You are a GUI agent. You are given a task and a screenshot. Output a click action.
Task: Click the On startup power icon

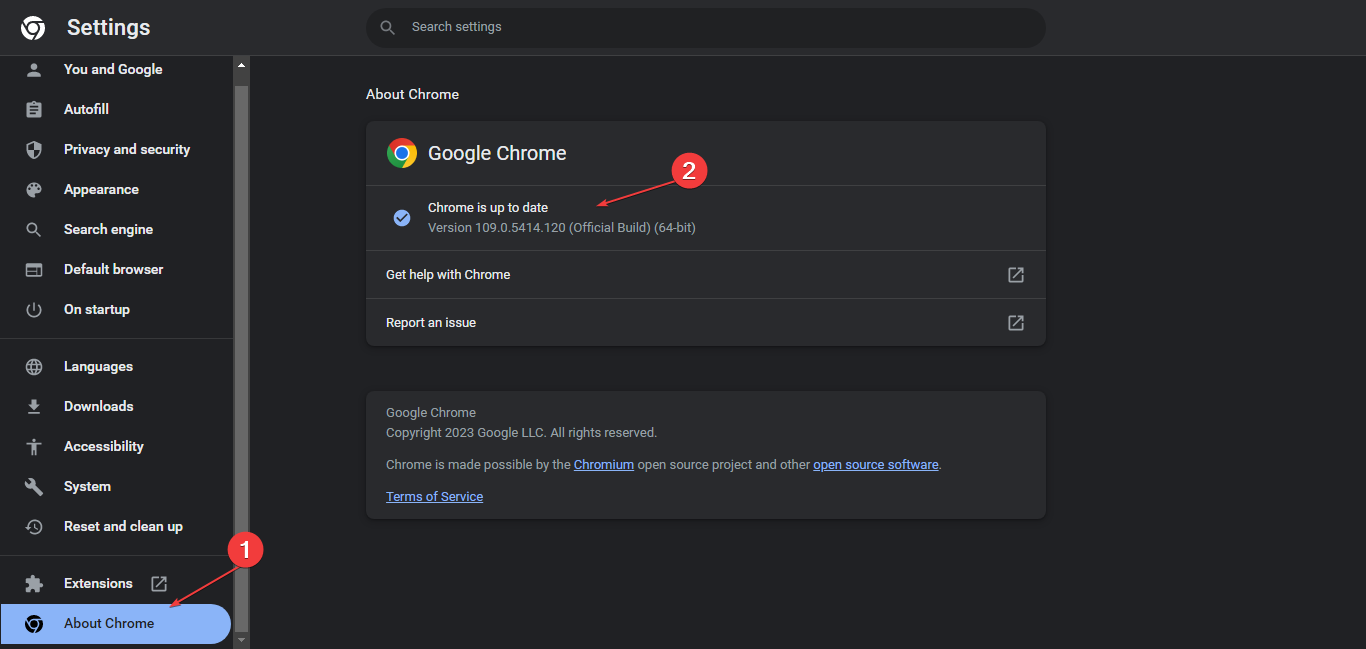pyautogui.click(x=34, y=309)
